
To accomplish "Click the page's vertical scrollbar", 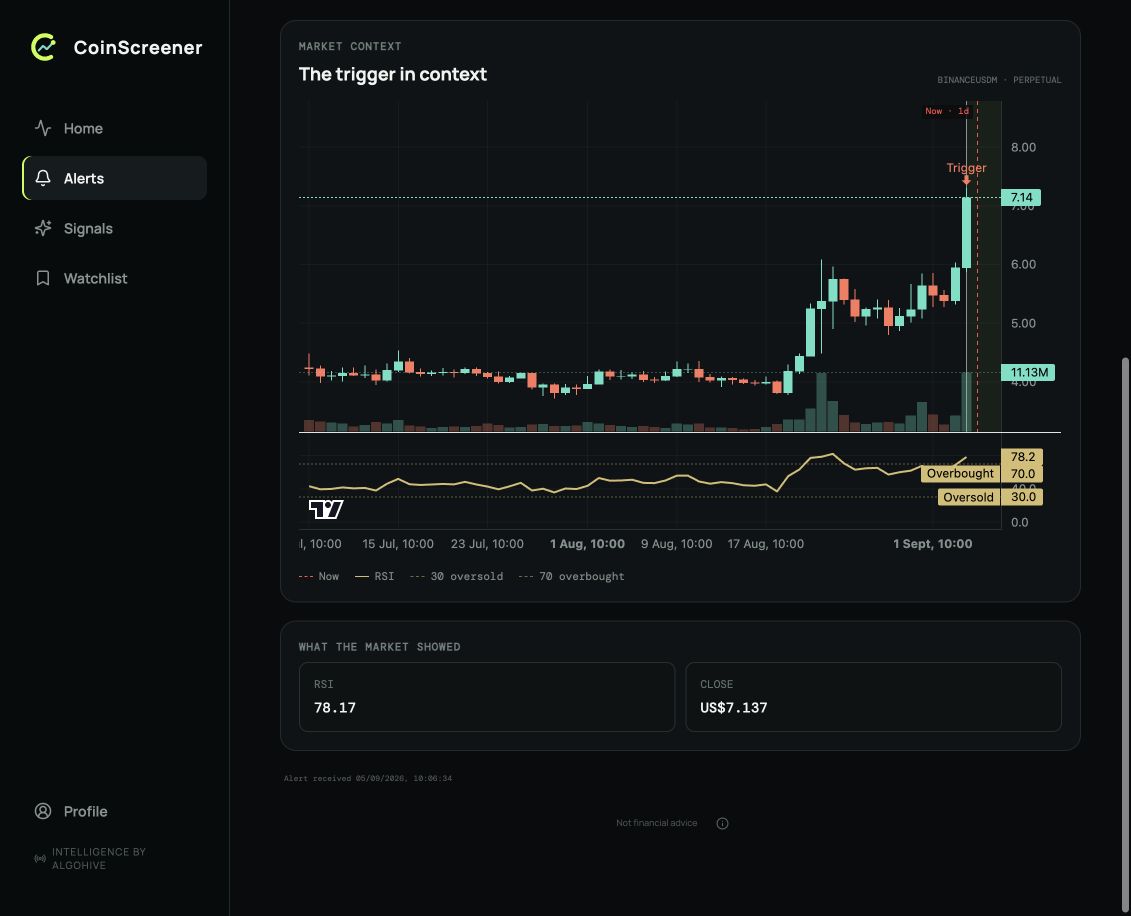I will tap(1125, 635).
